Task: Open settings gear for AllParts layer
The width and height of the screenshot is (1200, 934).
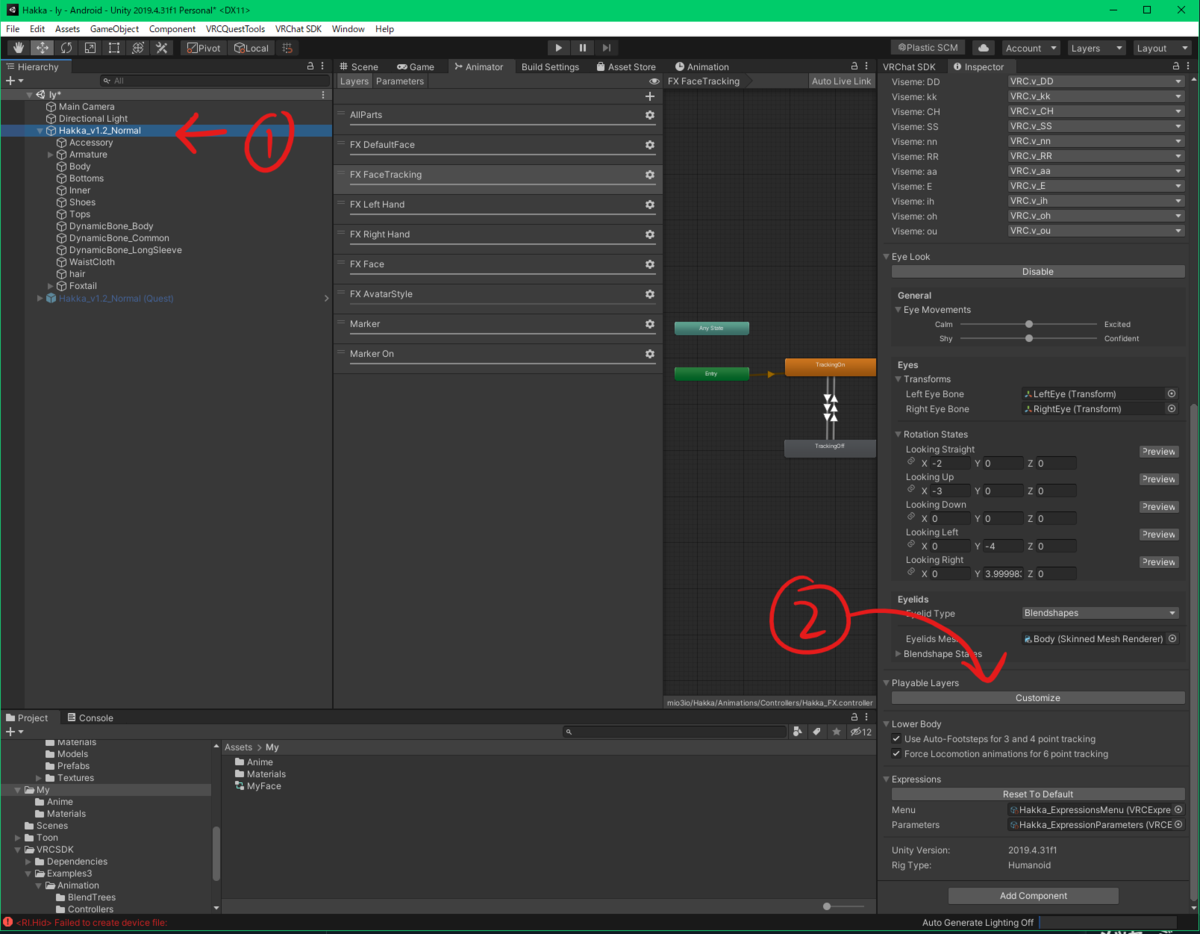Action: point(650,115)
